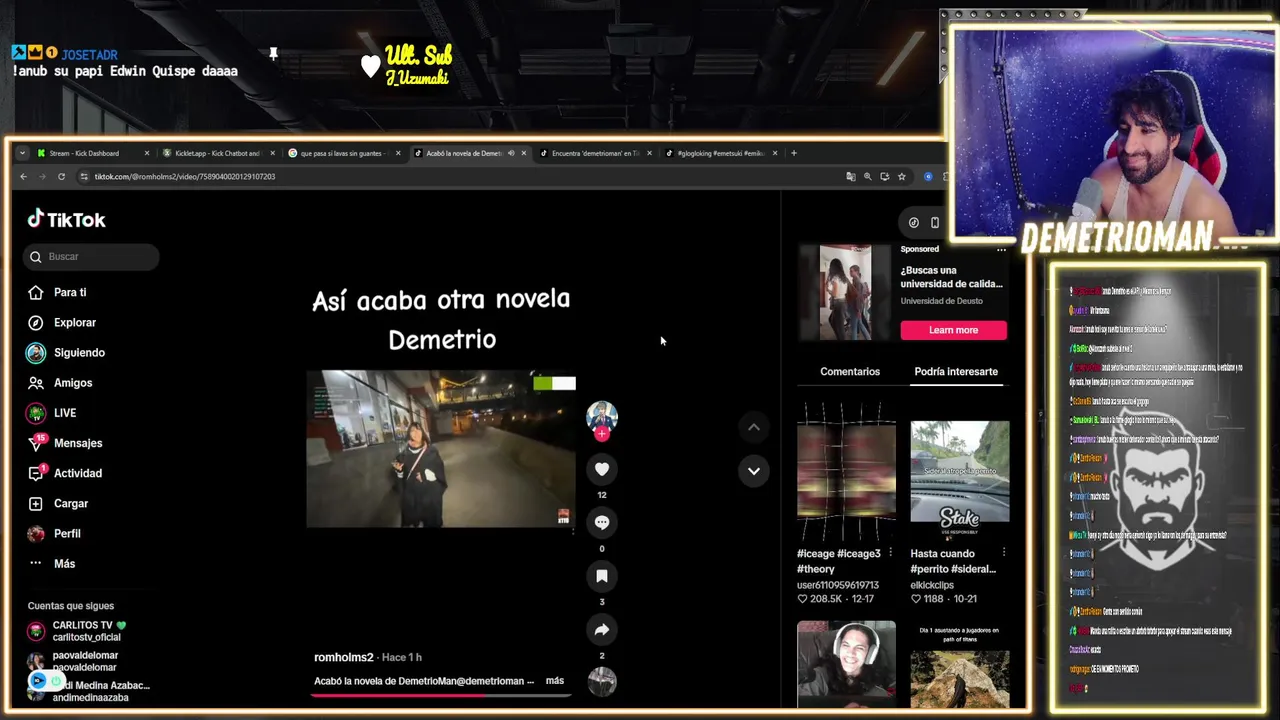This screenshot has width=1280, height=720.
Task: Open the TikTok logo home link
Action: pos(66,220)
